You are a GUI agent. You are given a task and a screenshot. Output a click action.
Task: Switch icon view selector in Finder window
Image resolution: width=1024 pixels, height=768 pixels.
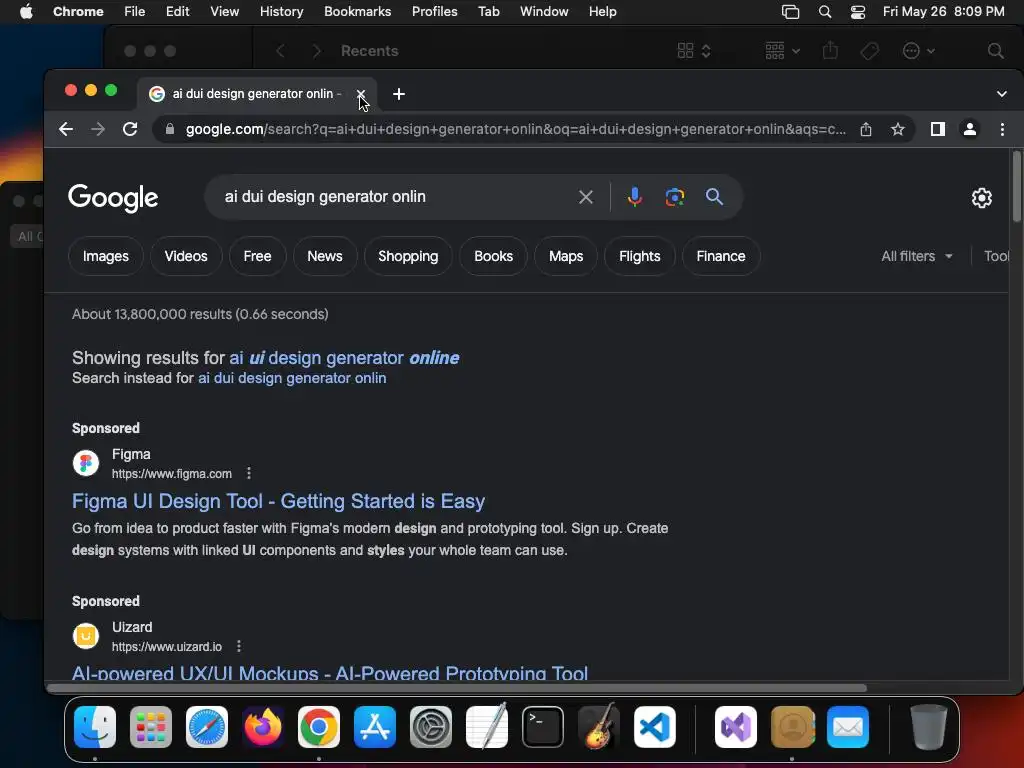pos(694,50)
